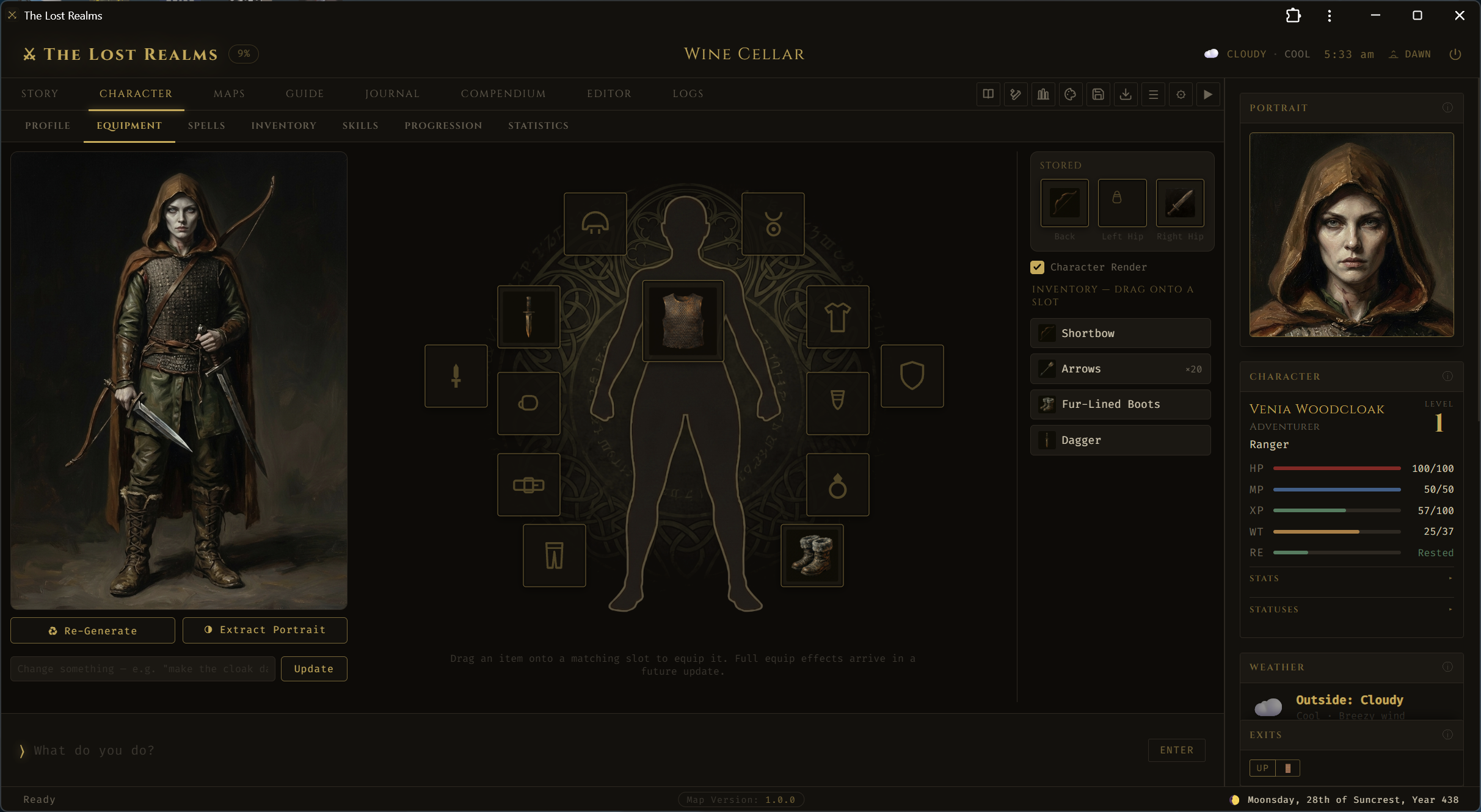Open the palette theme toolbar icon
Screen dimensions: 1481x812
pos(1071,94)
